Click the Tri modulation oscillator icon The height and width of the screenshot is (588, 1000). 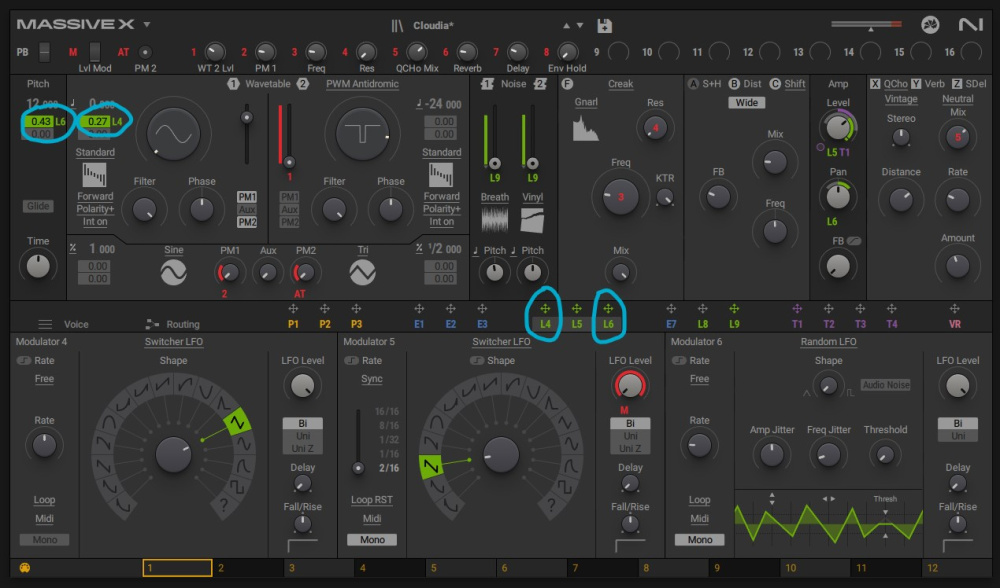click(362, 273)
